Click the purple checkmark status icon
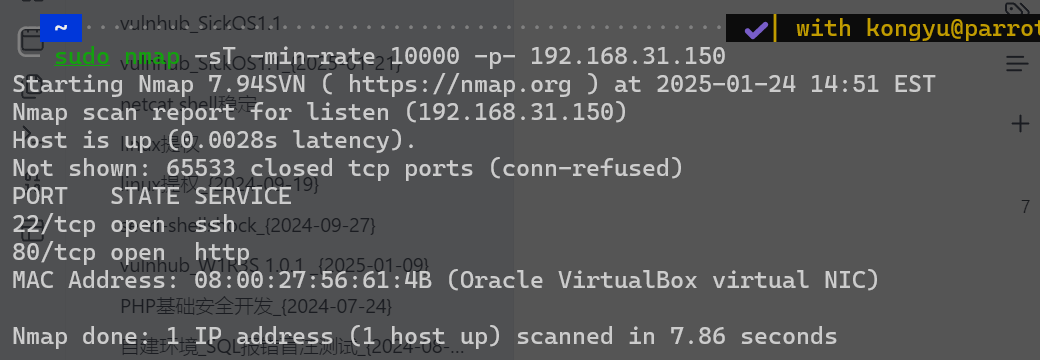The image size is (1040, 360). coord(755,29)
